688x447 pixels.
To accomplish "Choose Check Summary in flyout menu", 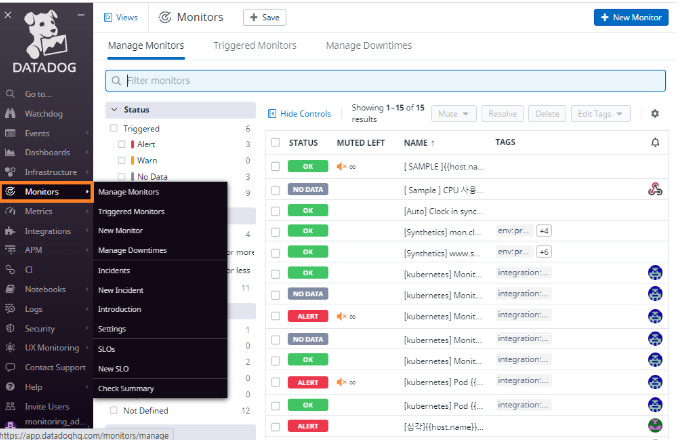I will click(126, 388).
